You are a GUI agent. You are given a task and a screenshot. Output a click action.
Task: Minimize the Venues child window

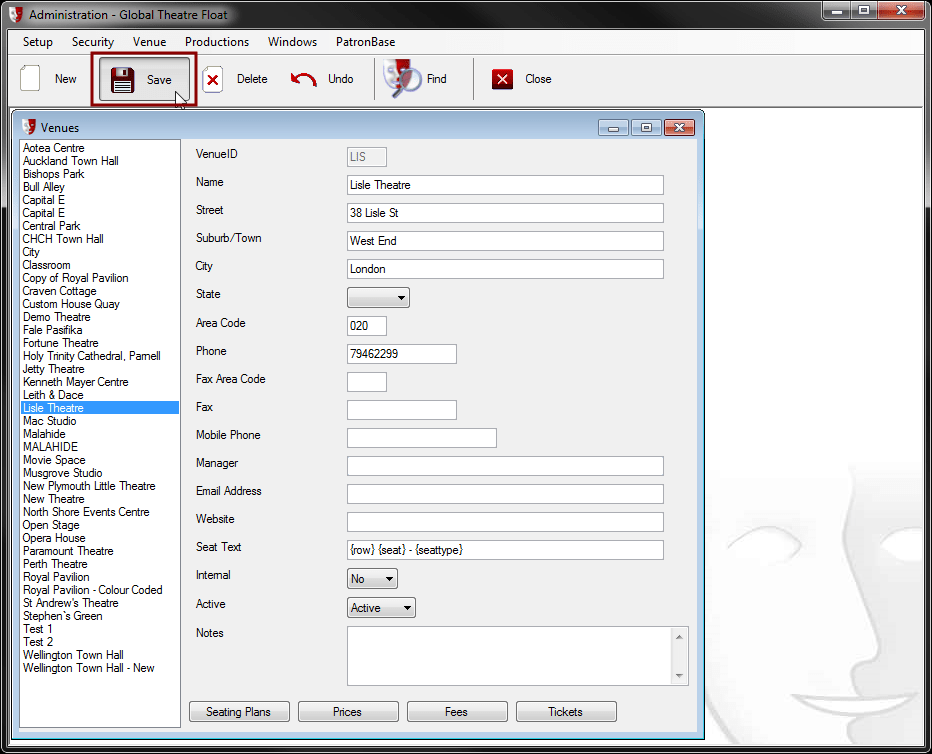click(613, 128)
